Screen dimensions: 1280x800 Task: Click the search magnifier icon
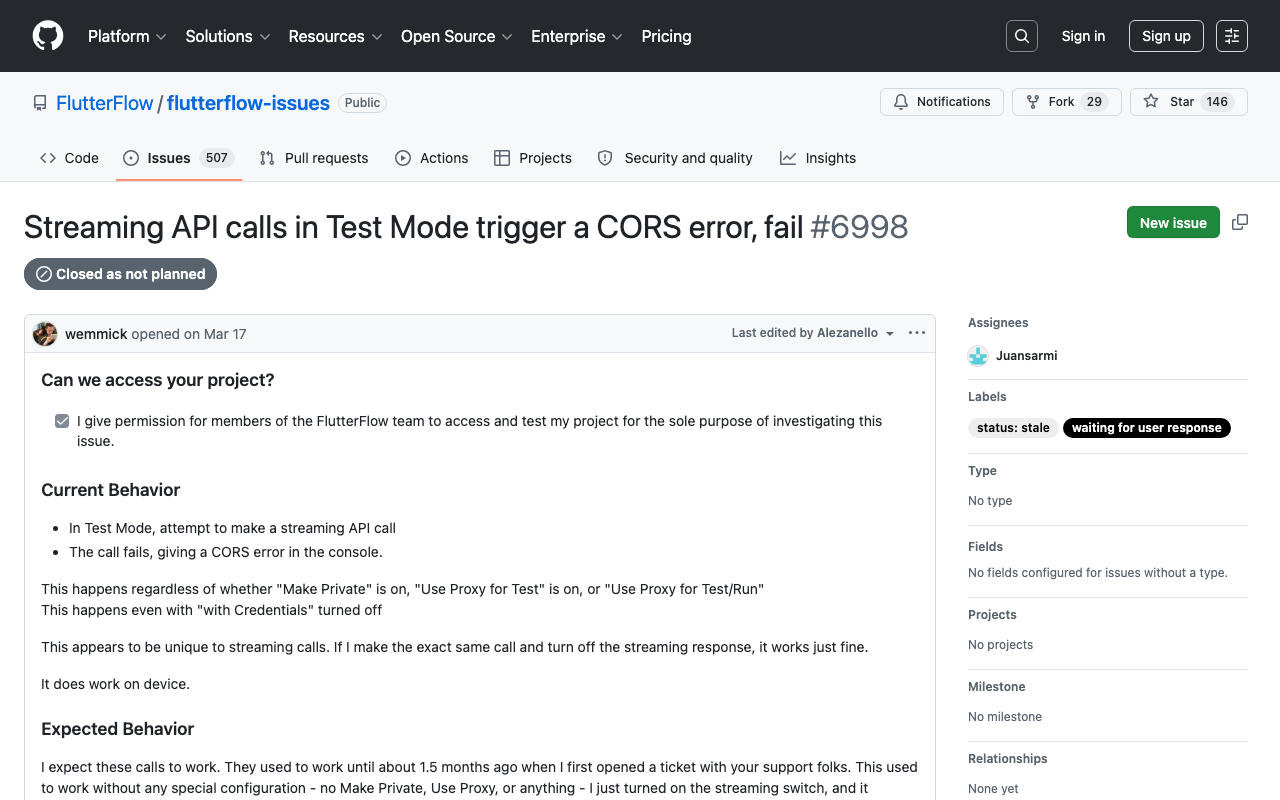(1022, 36)
